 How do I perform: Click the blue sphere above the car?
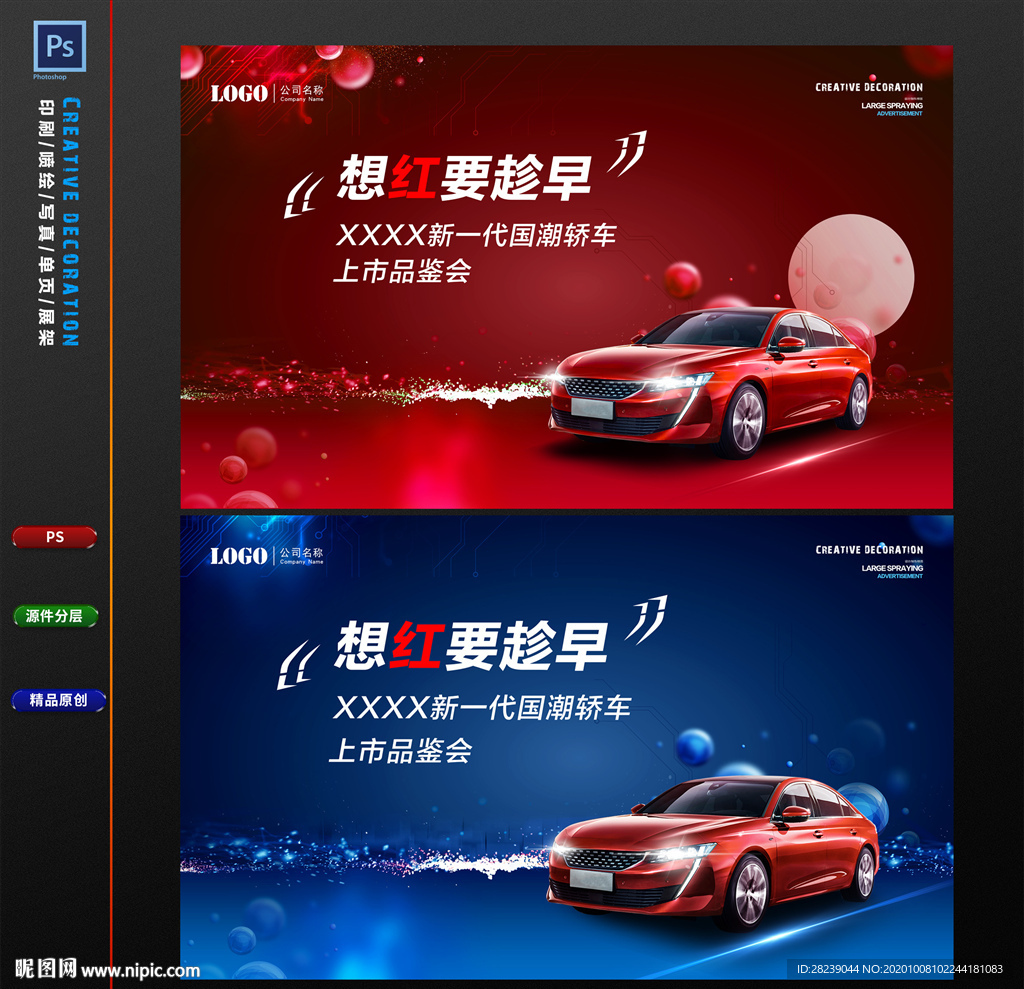pos(694,746)
